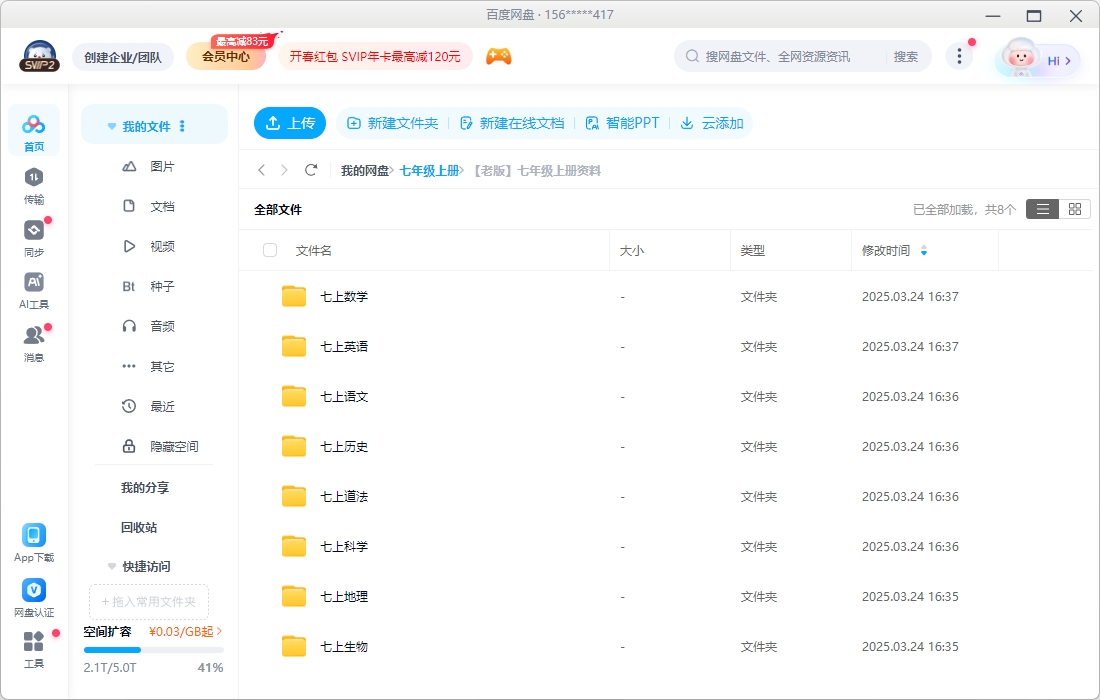Screen dimensions: 1100x700
Task: Click the 七上英语 folder icon
Action: tap(294, 346)
